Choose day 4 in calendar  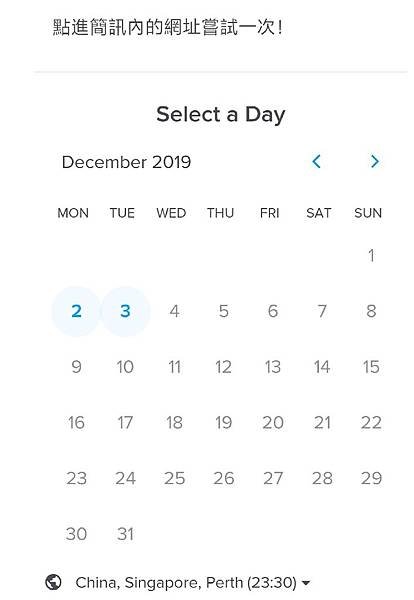tap(174, 311)
